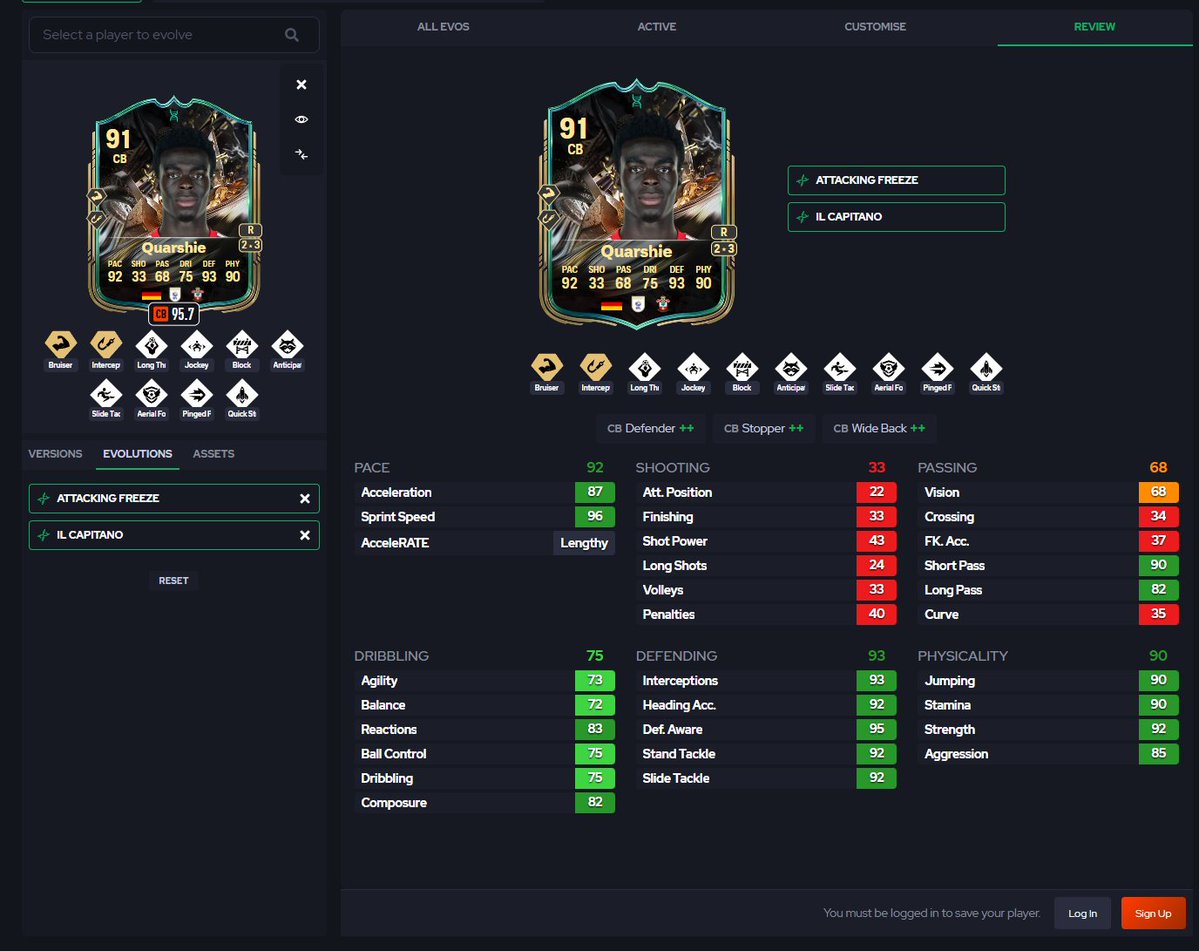The width and height of the screenshot is (1199, 951).
Task: Focus the Select a player search field
Action: click(x=174, y=35)
